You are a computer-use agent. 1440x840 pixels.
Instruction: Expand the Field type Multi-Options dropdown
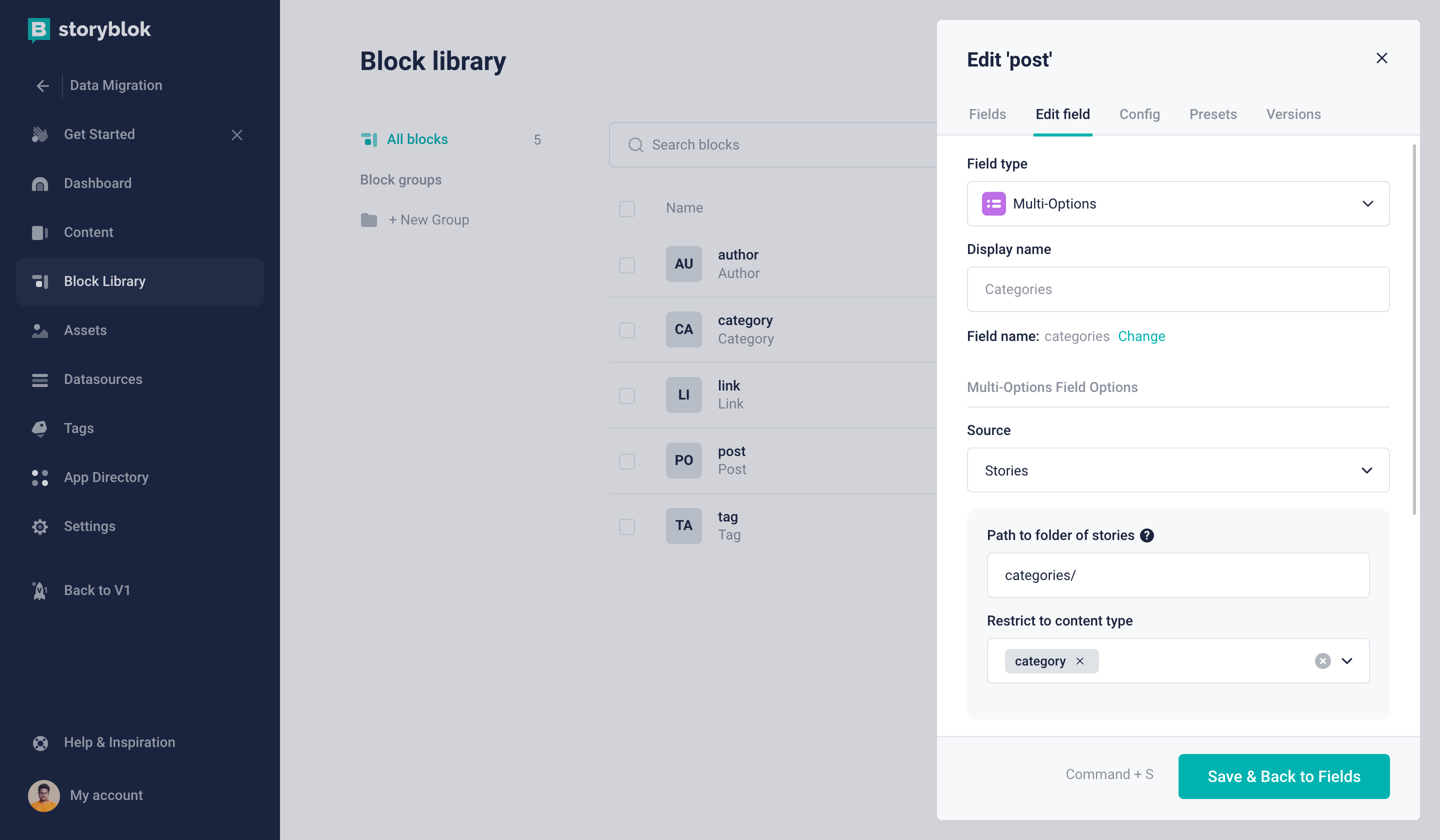tap(1177, 204)
